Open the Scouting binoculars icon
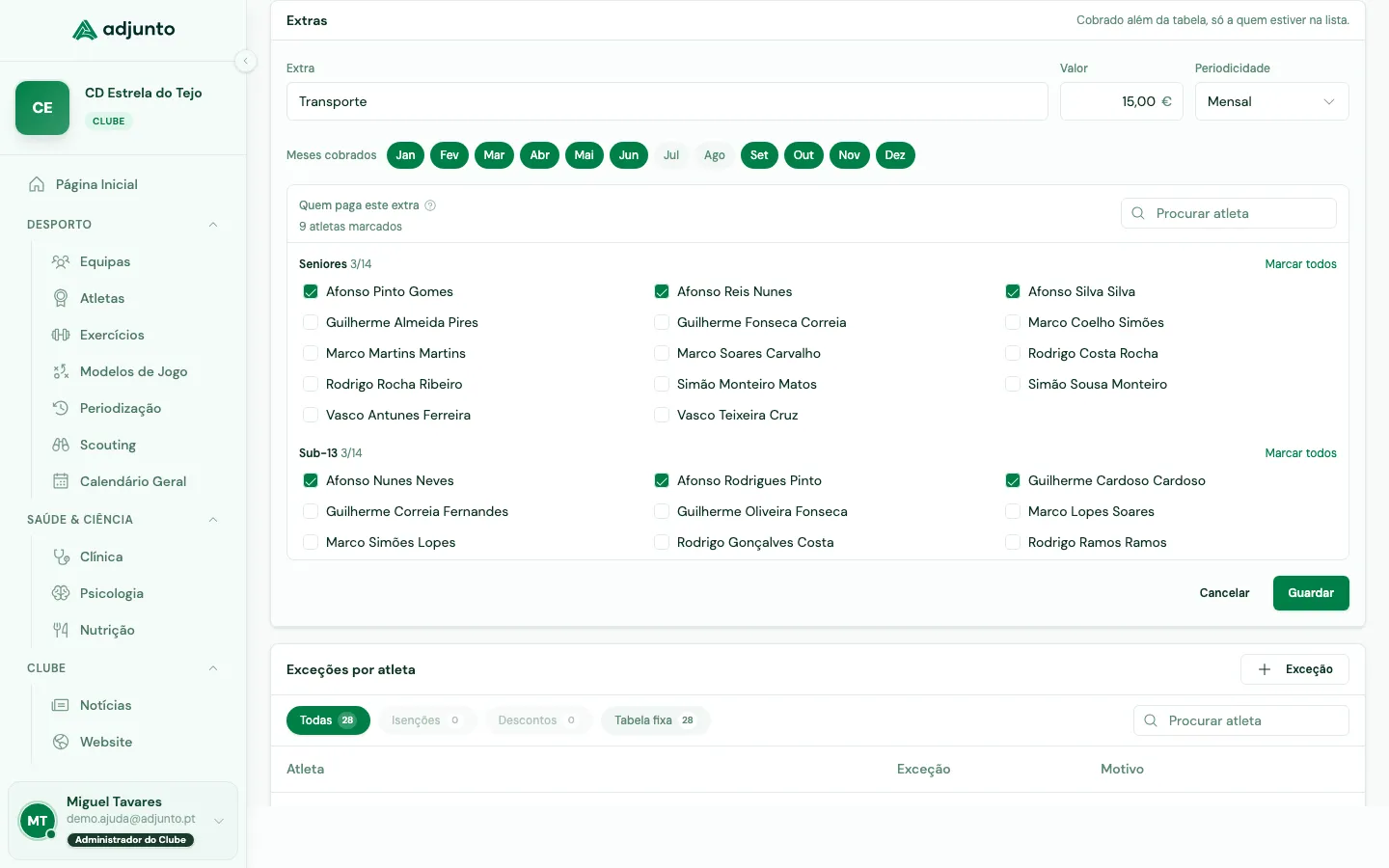Image resolution: width=1389 pixels, height=868 pixels. click(61, 445)
